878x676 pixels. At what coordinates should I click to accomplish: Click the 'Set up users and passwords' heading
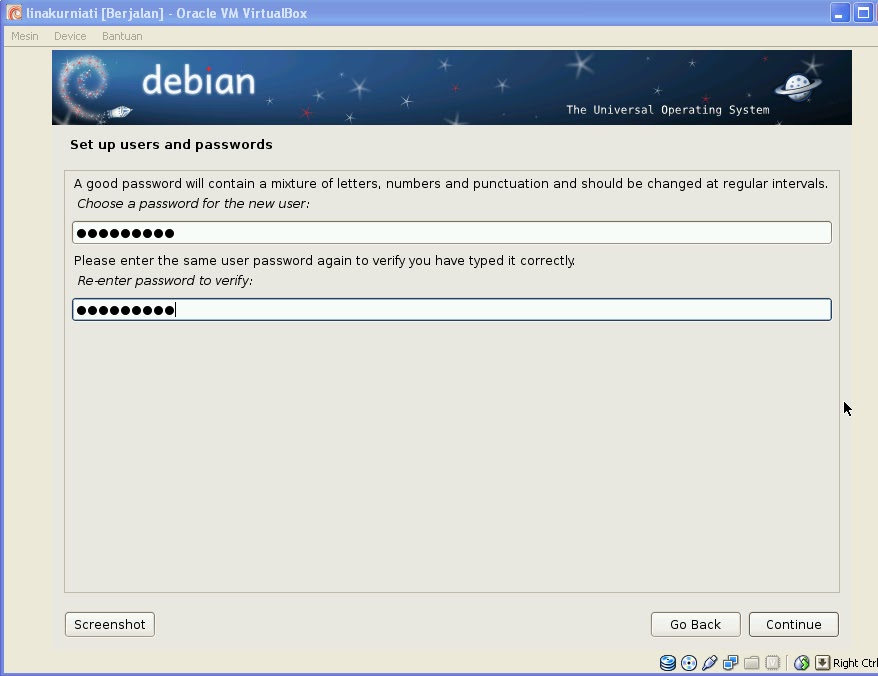(x=171, y=144)
